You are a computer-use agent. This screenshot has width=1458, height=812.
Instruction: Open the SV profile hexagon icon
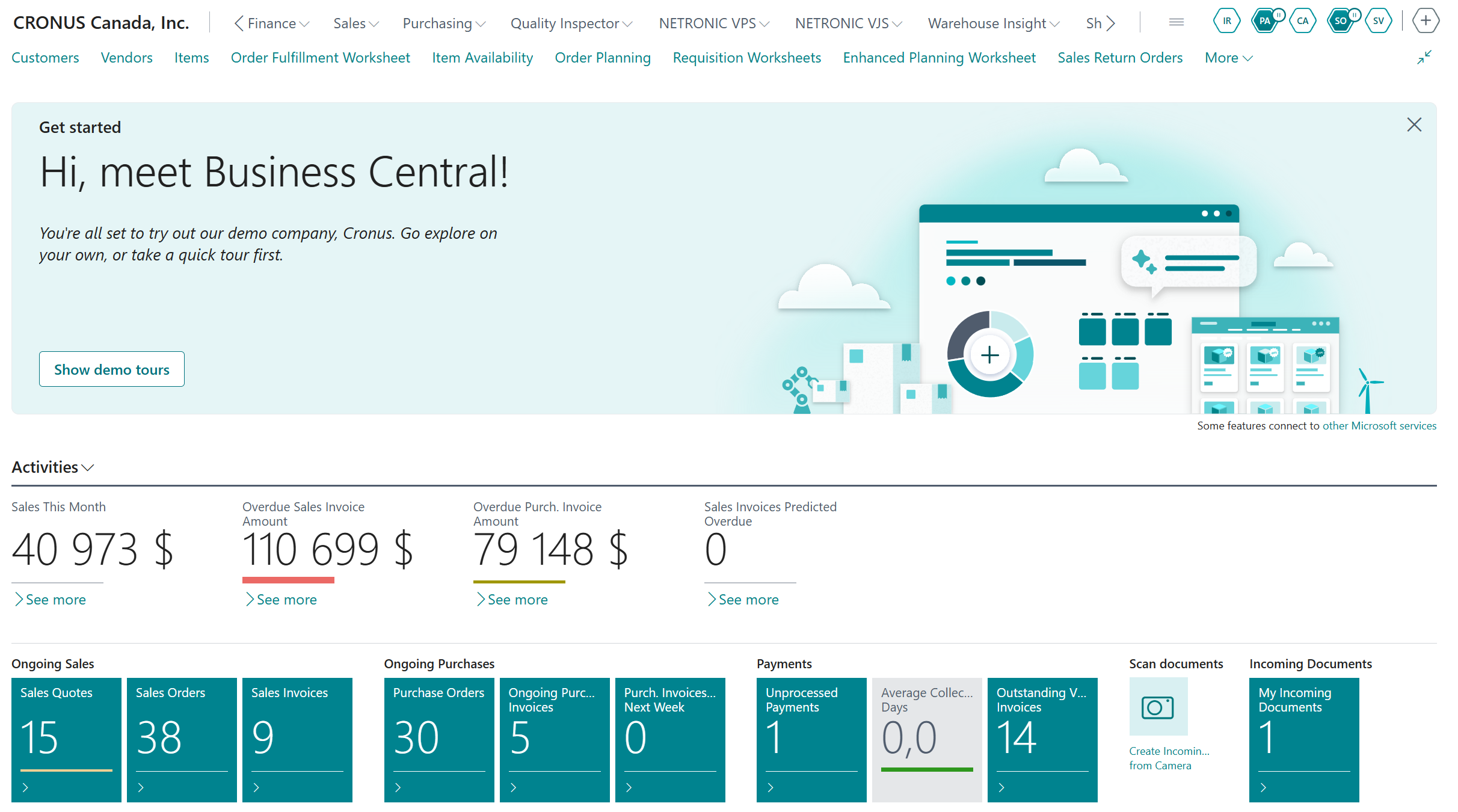(x=1379, y=22)
